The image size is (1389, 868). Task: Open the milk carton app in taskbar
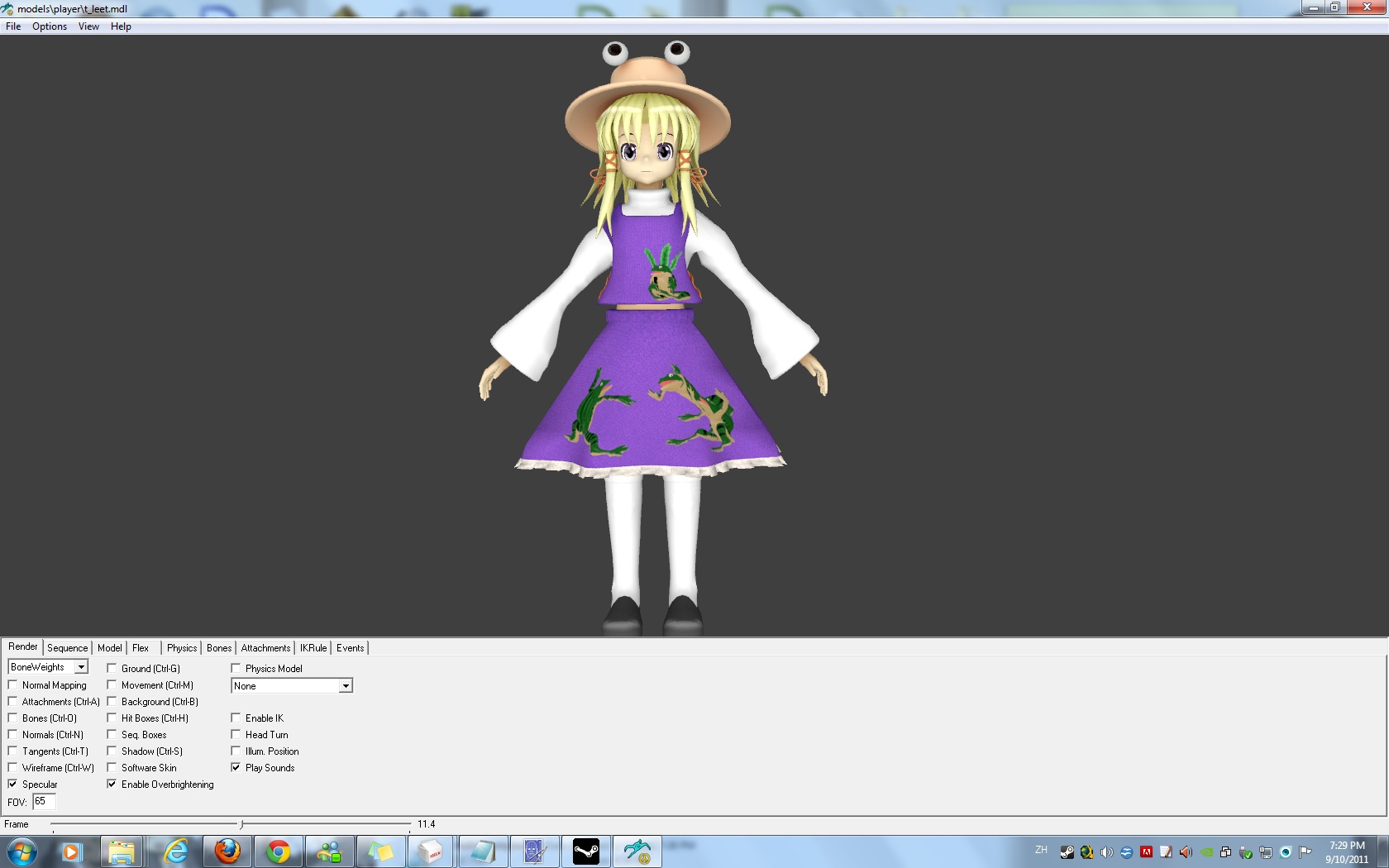(x=432, y=851)
